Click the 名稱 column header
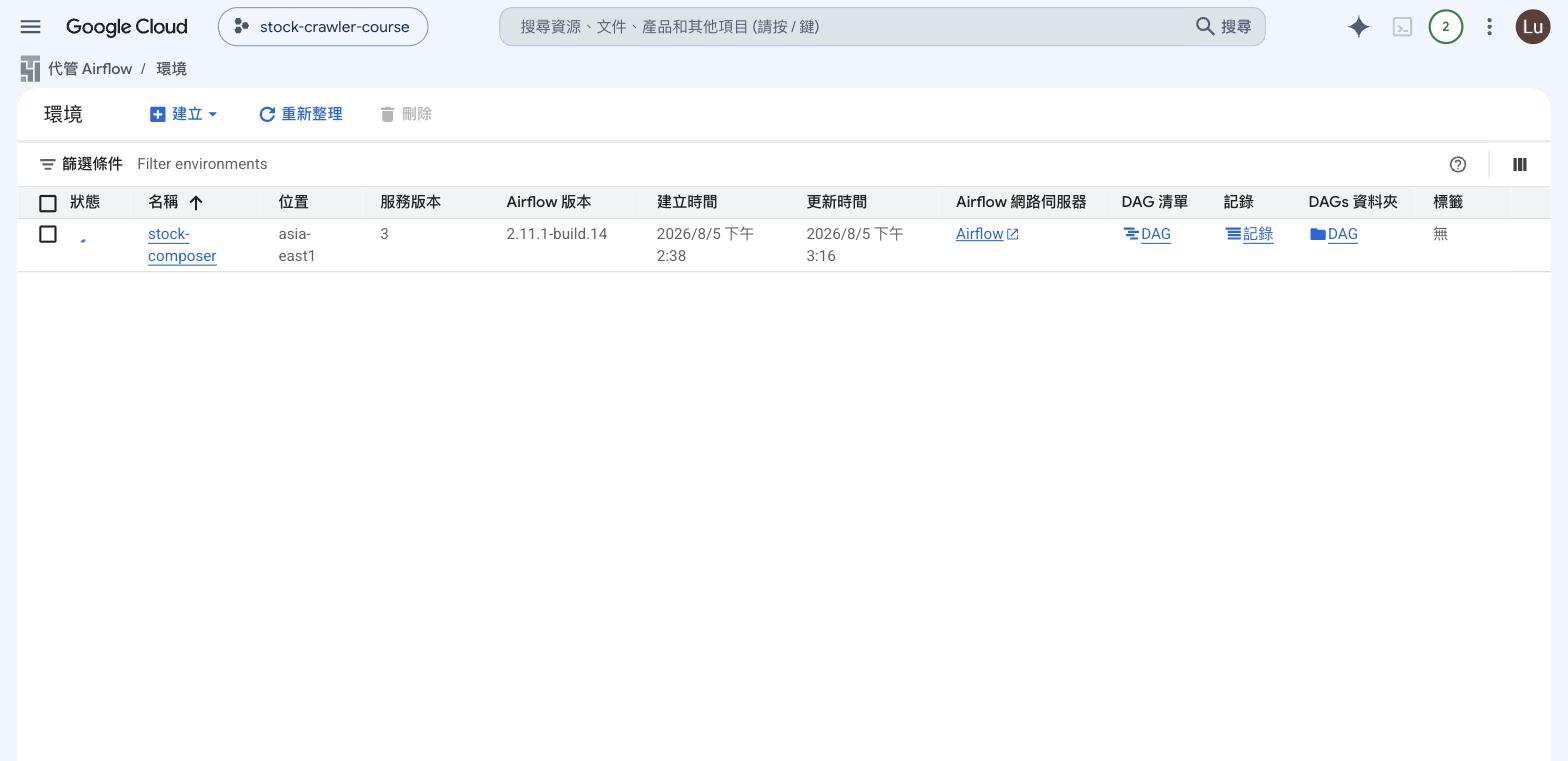1568x761 pixels. click(163, 202)
